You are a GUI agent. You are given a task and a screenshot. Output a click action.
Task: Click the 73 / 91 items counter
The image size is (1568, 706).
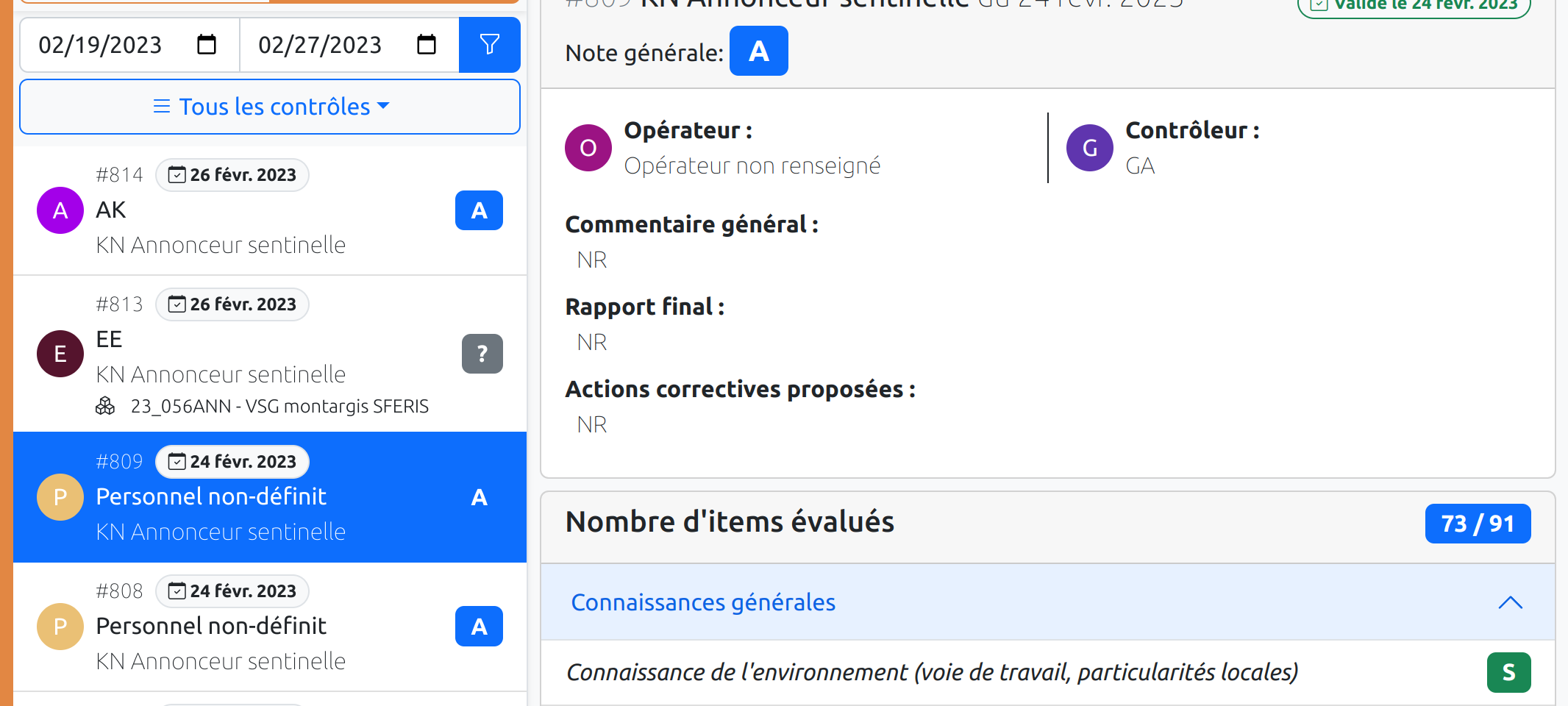1478,523
